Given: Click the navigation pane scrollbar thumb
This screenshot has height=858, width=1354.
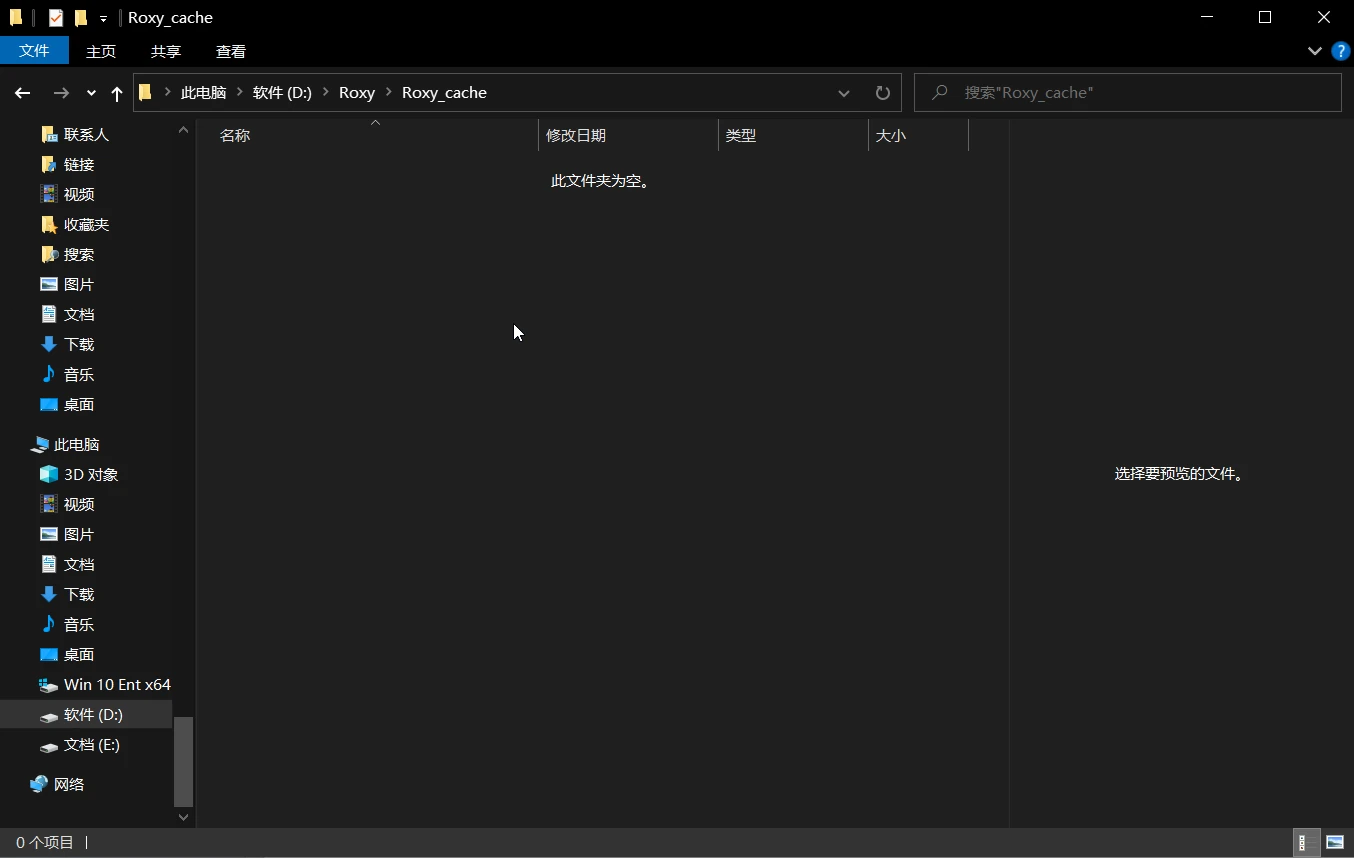Looking at the screenshot, I should click(x=183, y=761).
